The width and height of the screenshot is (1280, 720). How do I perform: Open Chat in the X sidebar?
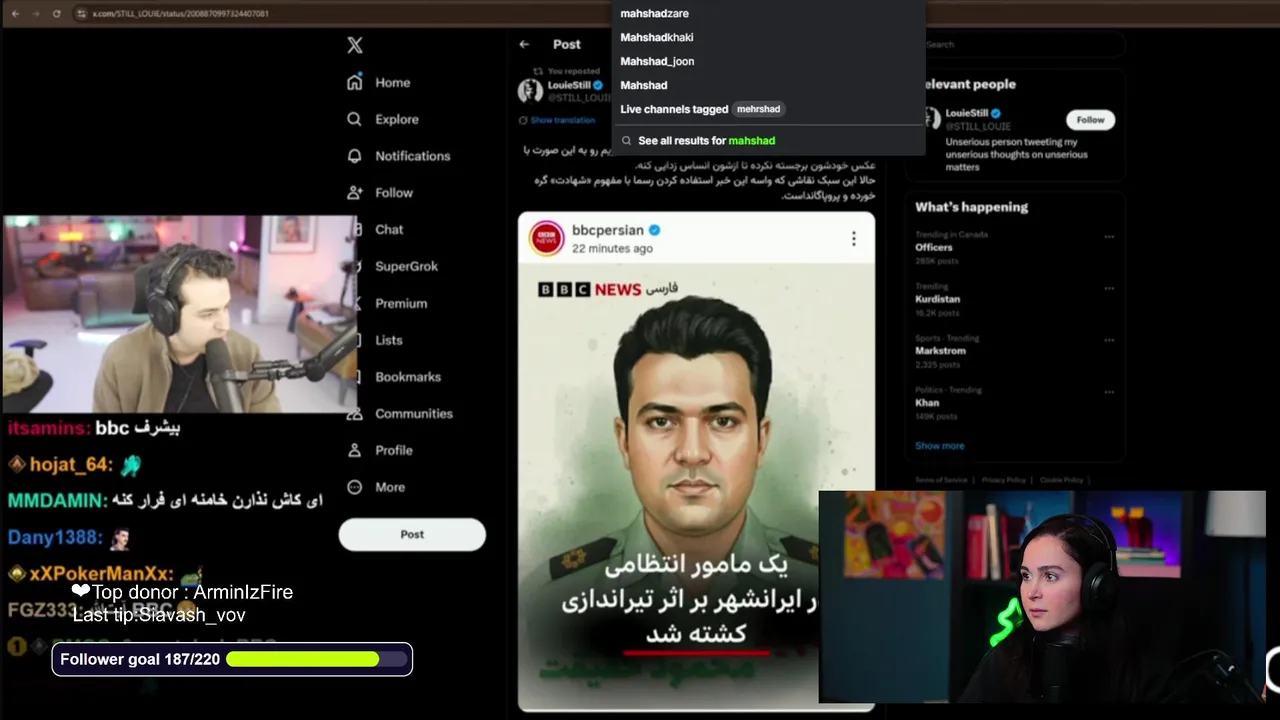tap(389, 229)
